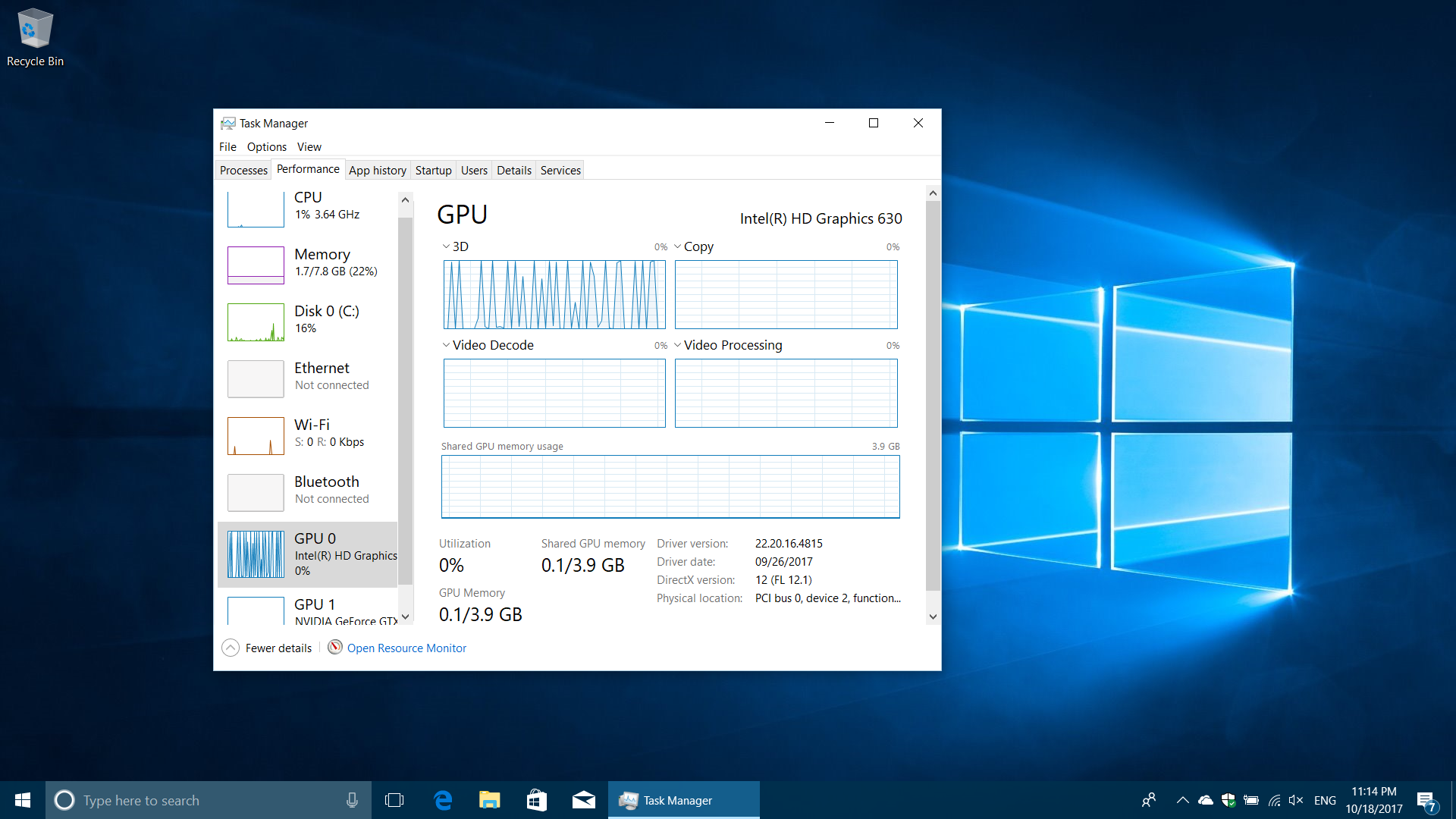Open Wi-Fi network tray icon
1456x819 pixels.
pos(1275,800)
